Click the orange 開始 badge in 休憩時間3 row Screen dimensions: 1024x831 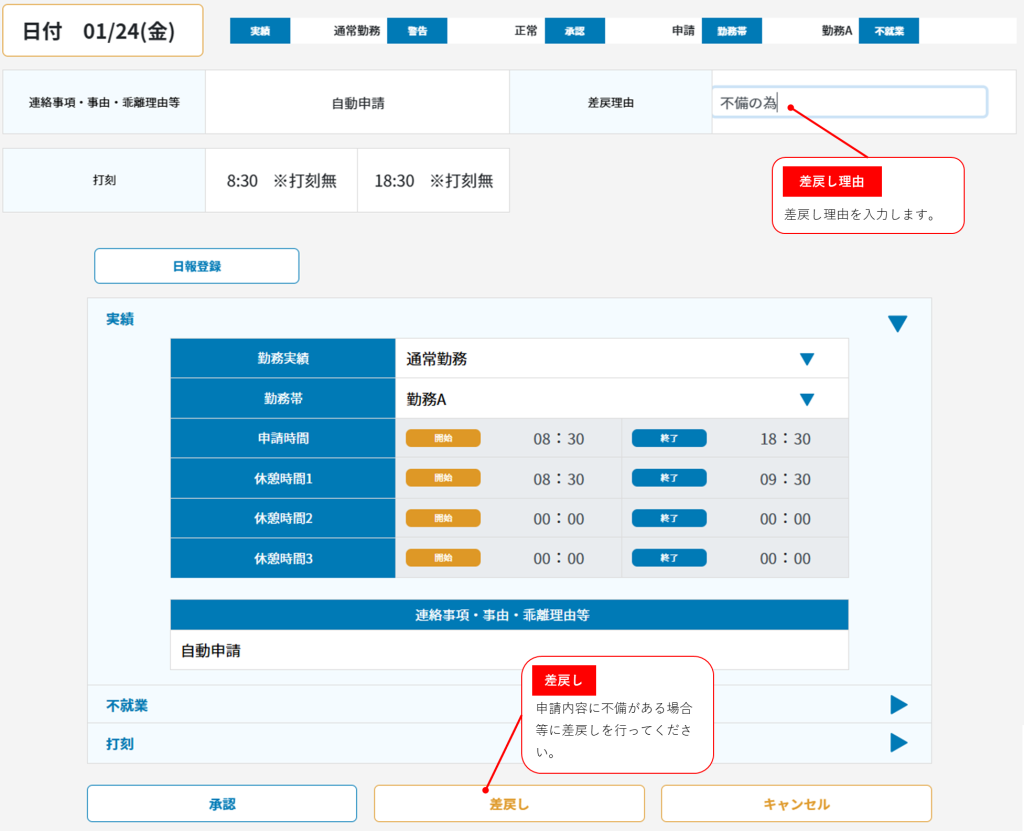tap(443, 558)
